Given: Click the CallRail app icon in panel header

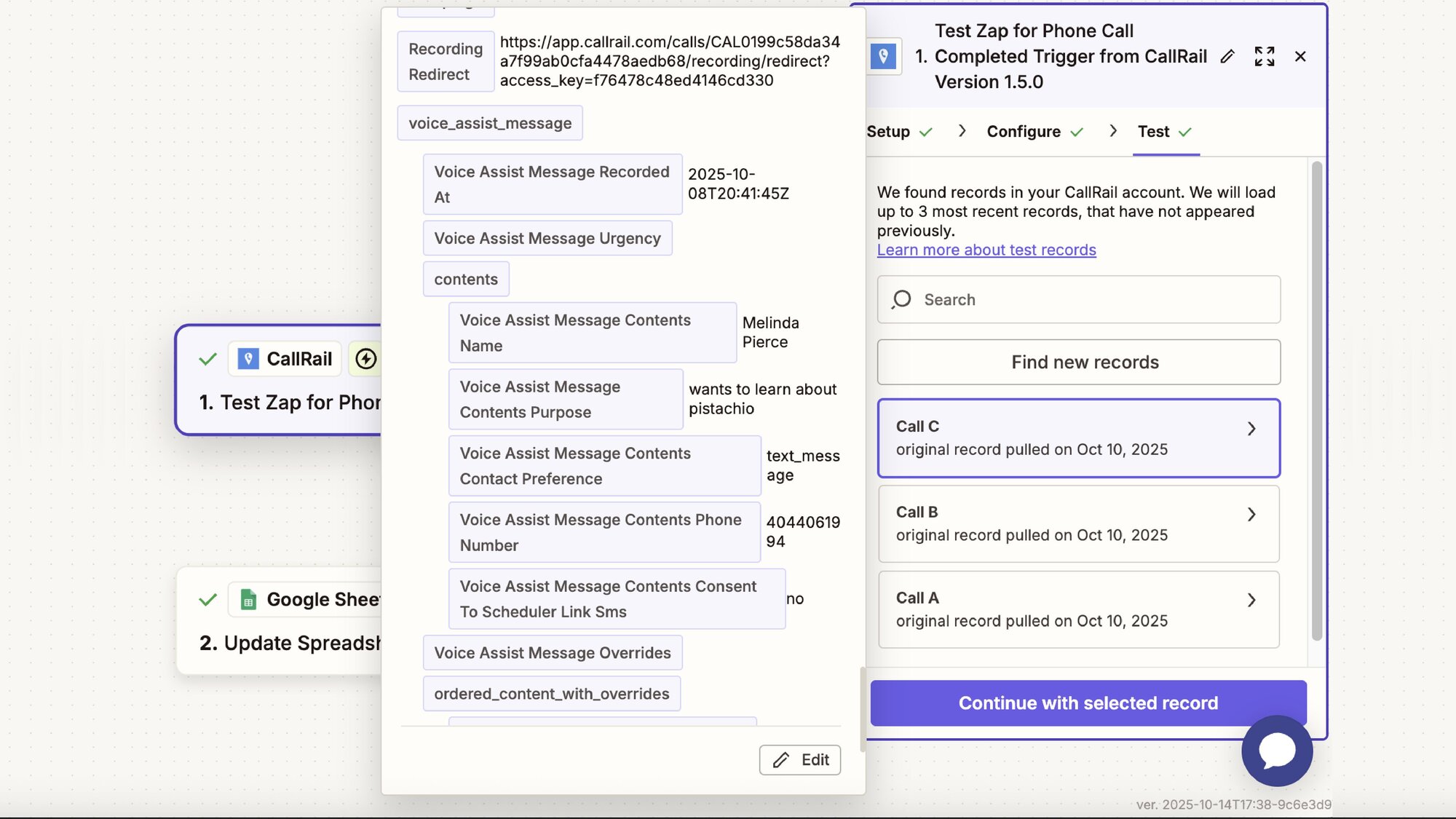Looking at the screenshot, I should (883, 56).
